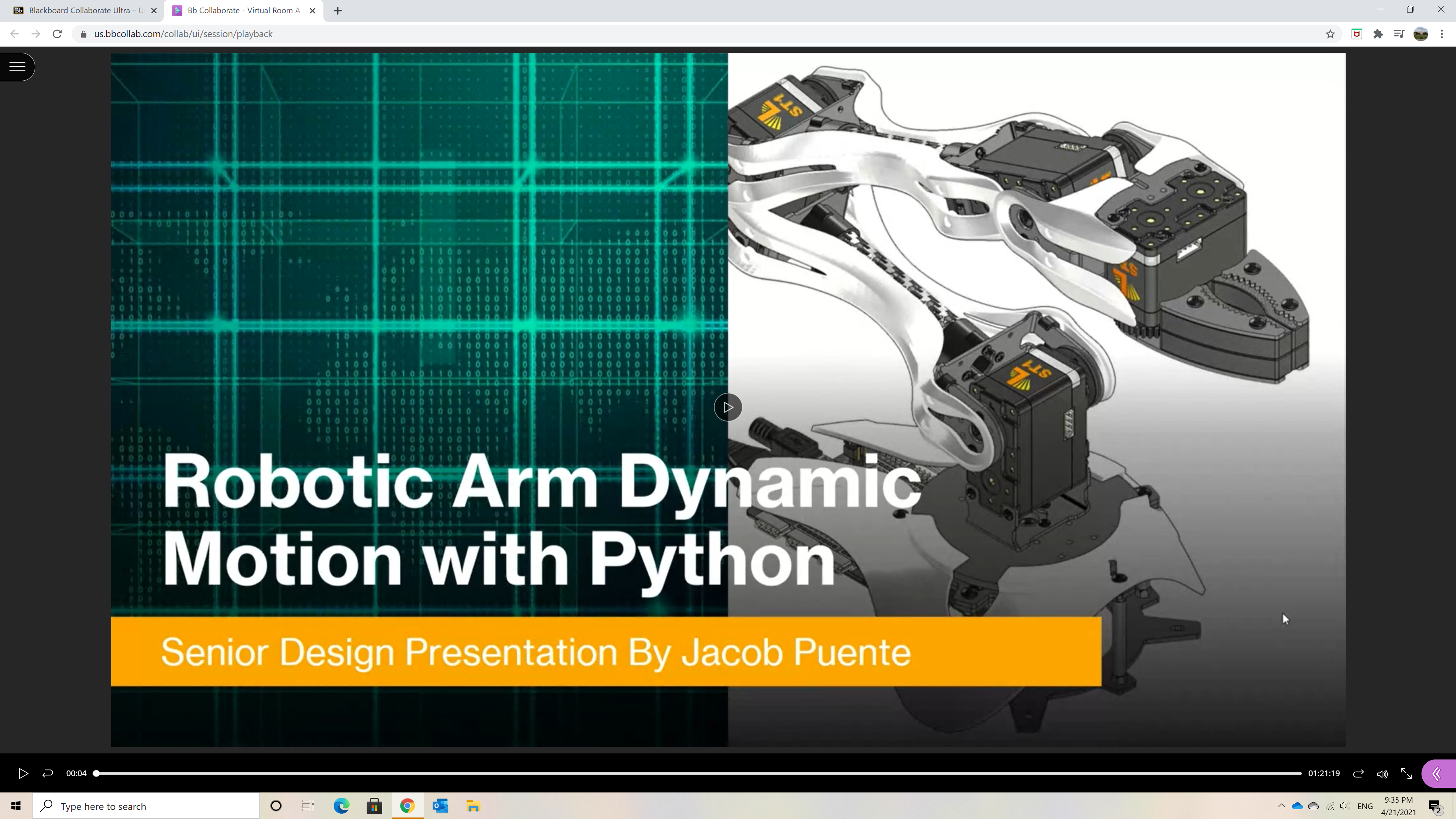Image resolution: width=1456 pixels, height=819 pixels.
Task: Open the recording hamburger menu
Action: point(17,67)
